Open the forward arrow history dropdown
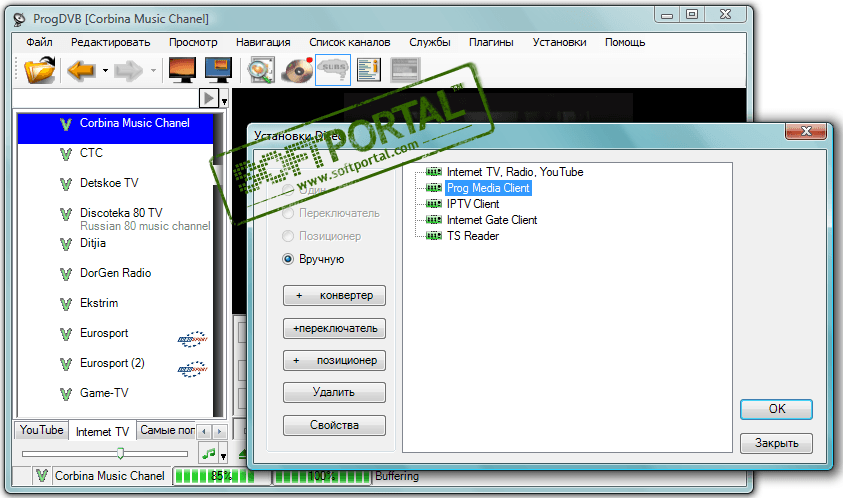Screen dimensions: 843x498 153,70
